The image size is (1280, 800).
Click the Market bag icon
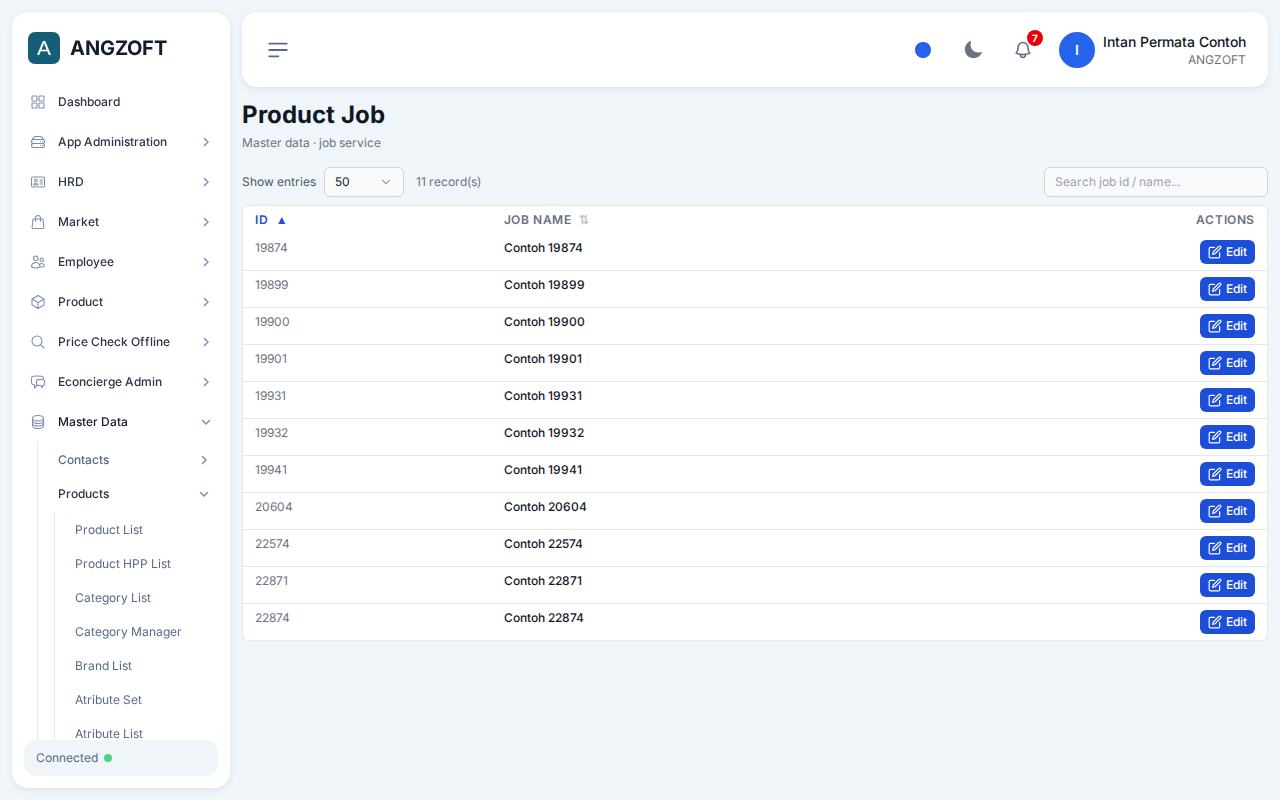point(38,222)
